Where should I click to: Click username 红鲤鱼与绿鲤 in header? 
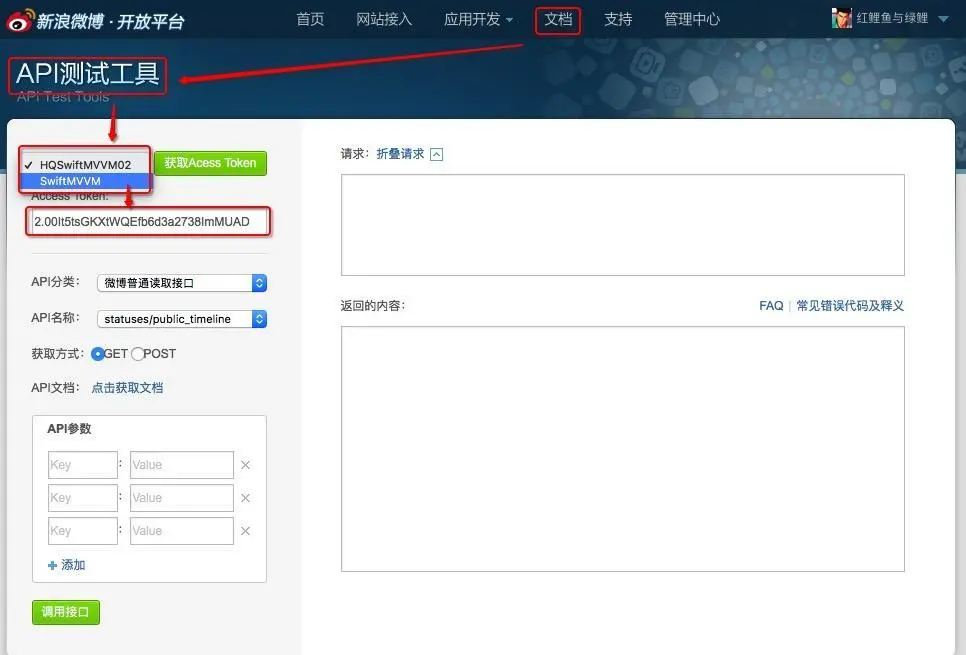point(892,18)
